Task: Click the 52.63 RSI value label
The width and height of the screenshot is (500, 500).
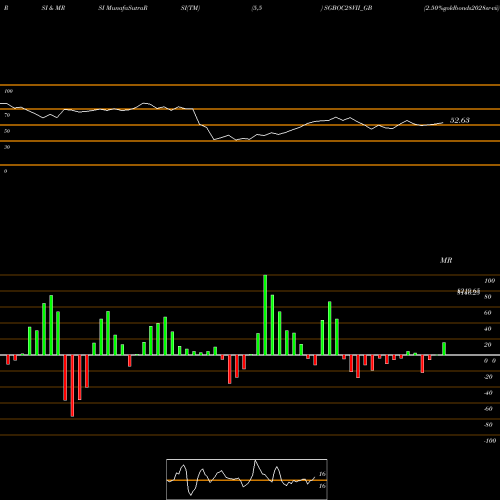Action: [x=460, y=120]
